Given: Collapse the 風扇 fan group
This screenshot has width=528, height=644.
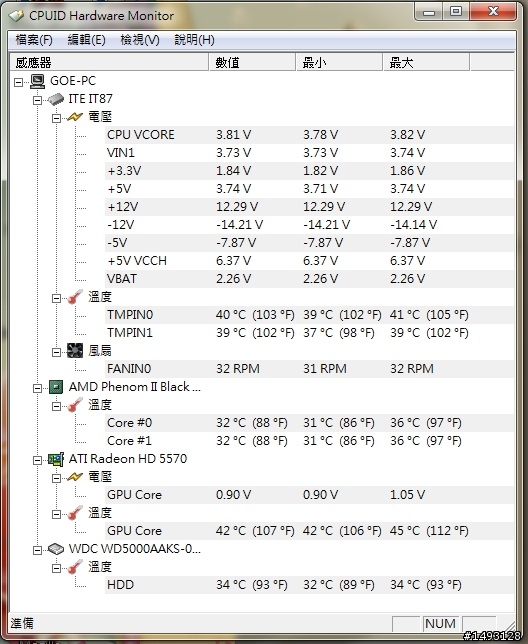Looking at the screenshot, I should click(x=56, y=352).
